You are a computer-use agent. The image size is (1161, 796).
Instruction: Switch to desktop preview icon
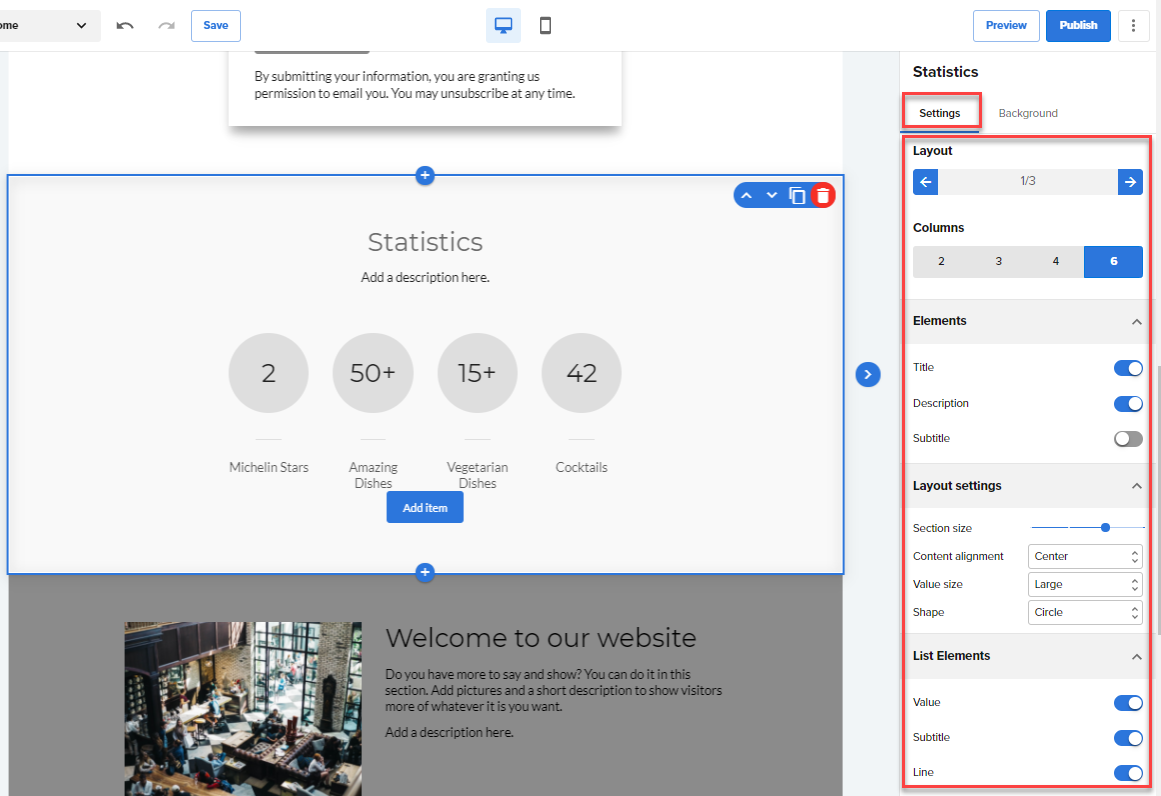point(503,26)
